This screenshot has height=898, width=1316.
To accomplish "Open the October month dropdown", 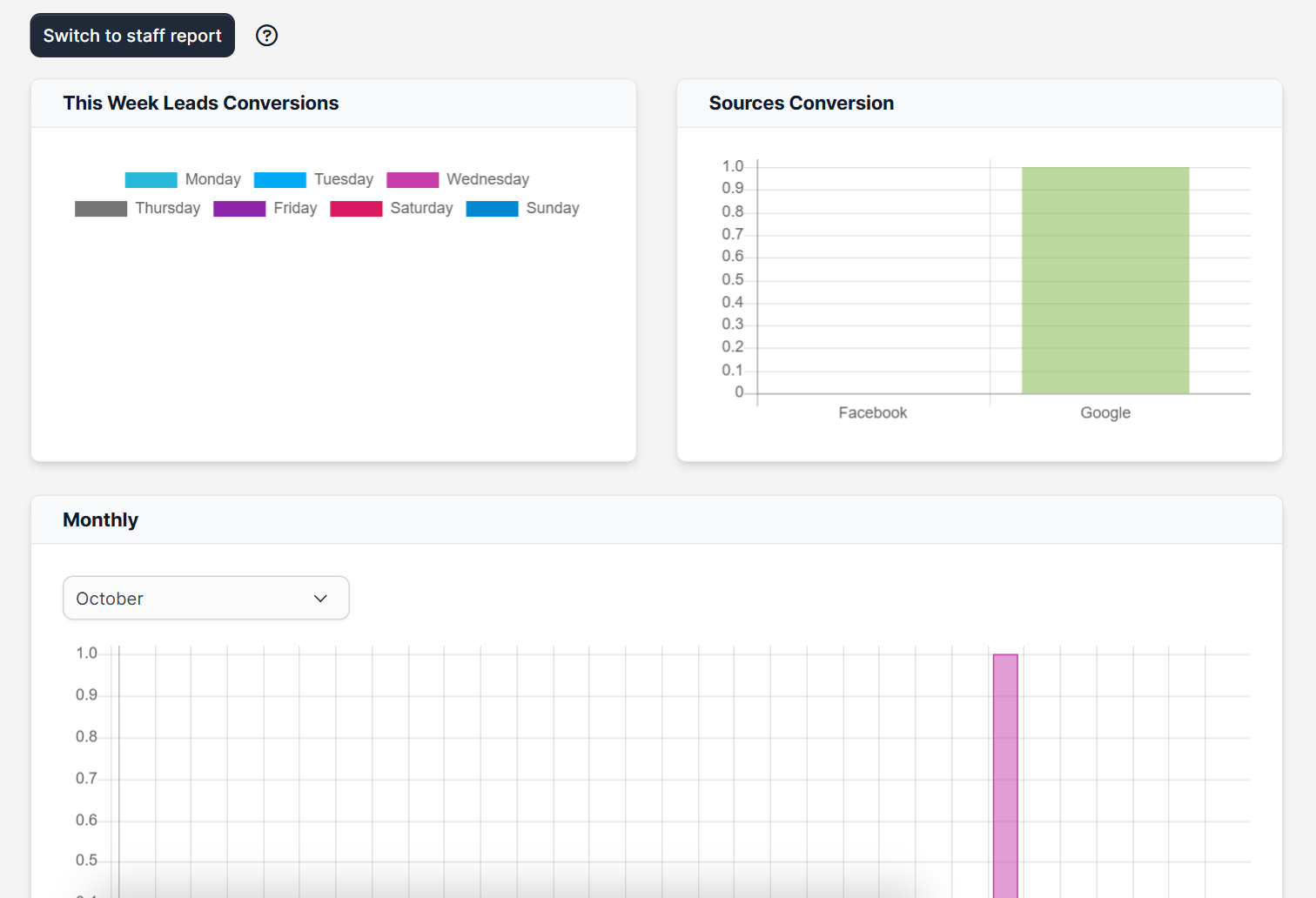I will click(206, 598).
